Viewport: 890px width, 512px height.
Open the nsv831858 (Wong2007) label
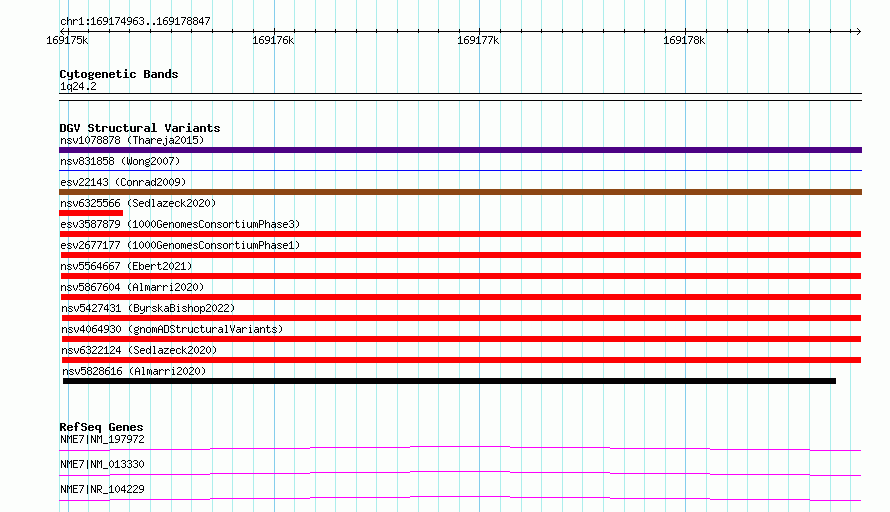click(120, 161)
